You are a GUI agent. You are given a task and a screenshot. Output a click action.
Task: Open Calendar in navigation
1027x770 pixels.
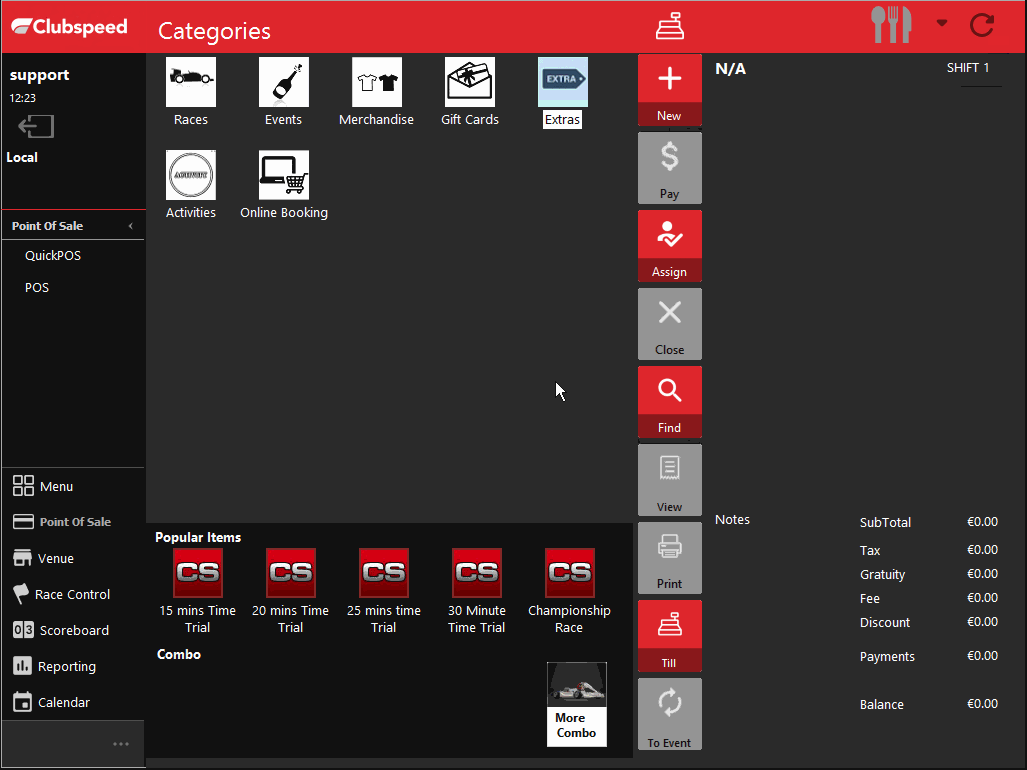pyautogui.click(x=51, y=703)
